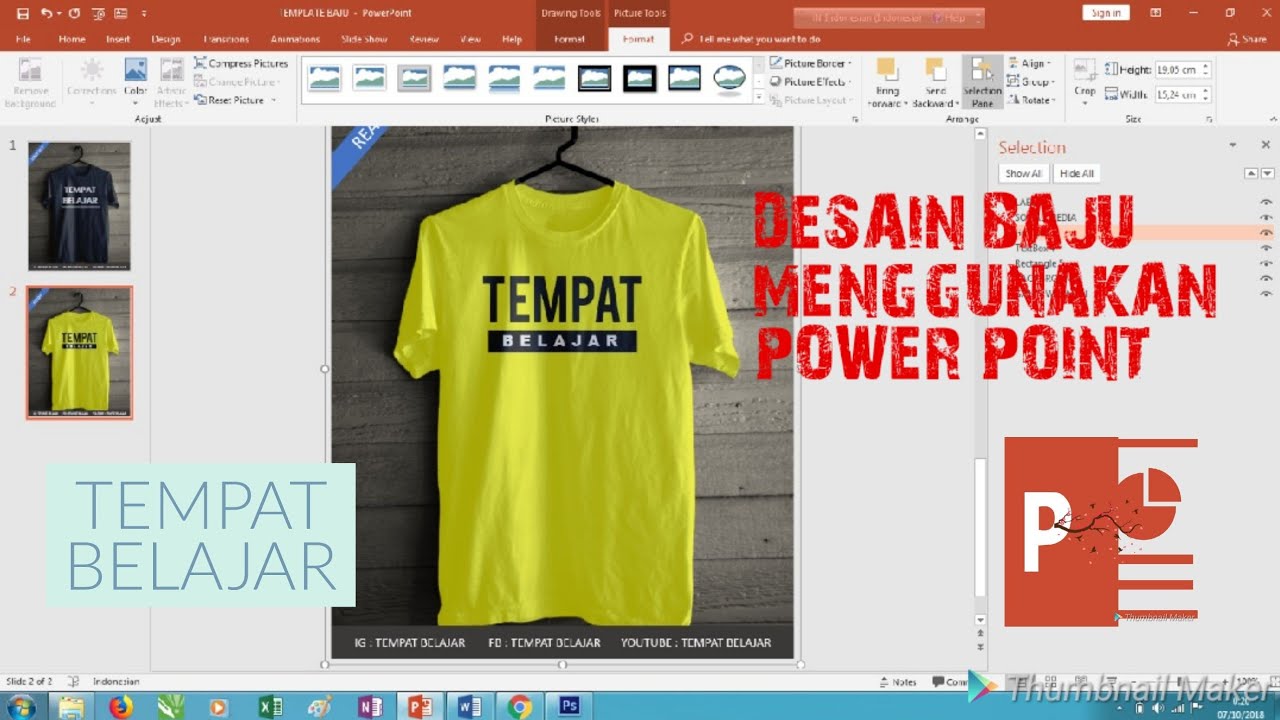Open Windows Start menu
The image size is (1280, 720).
(x=20, y=707)
